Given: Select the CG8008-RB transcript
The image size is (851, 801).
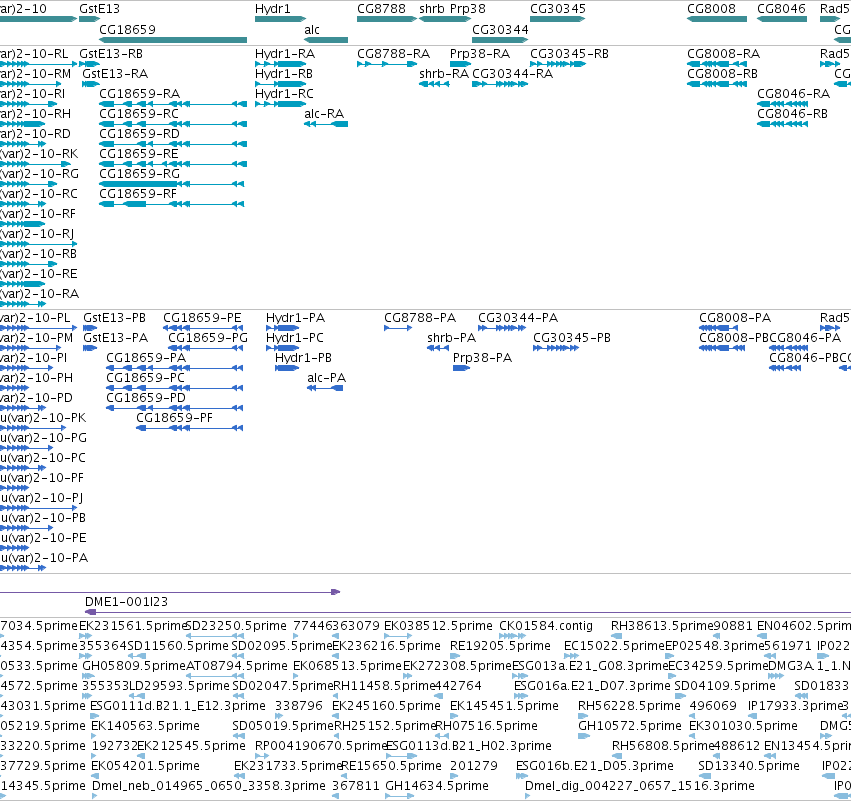Looking at the screenshot, I should click(722, 74).
